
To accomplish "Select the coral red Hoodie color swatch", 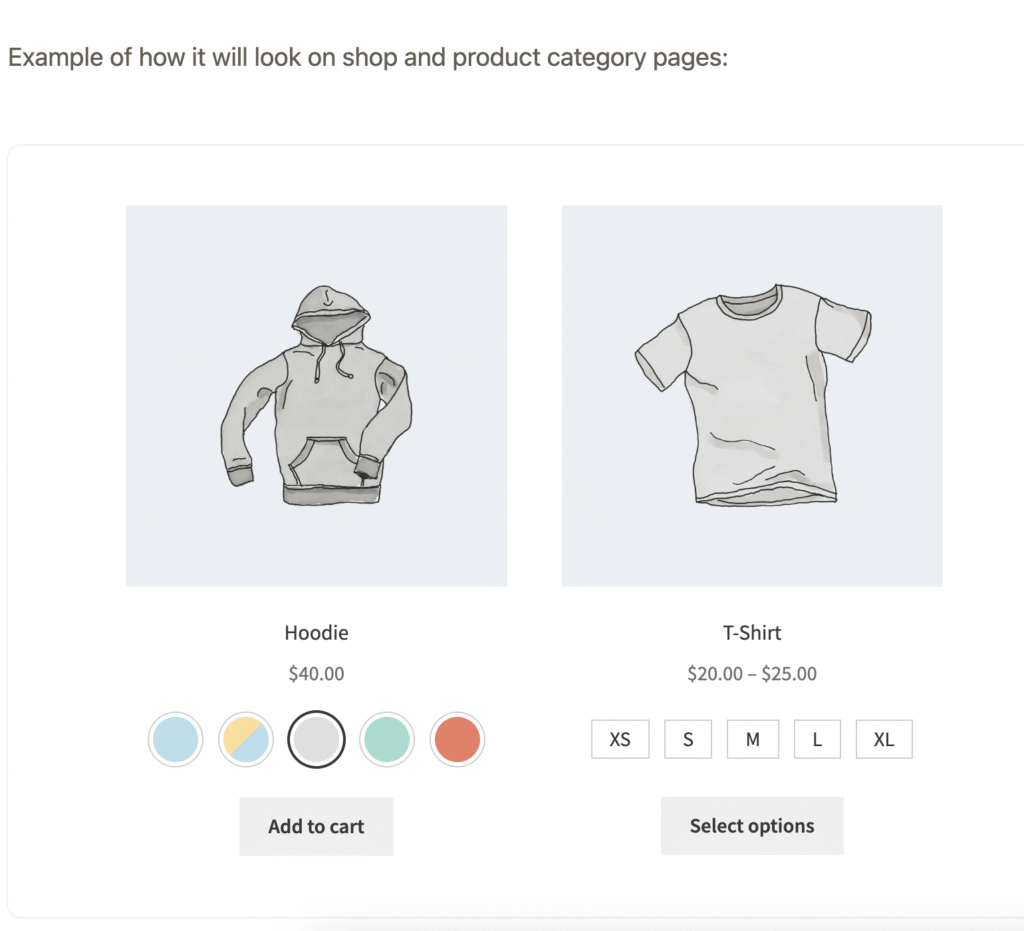I will click(x=457, y=740).
